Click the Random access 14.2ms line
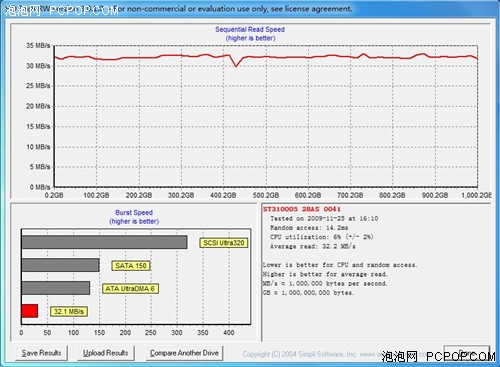Image resolution: width=500 pixels, height=367 pixels. pyautogui.click(x=309, y=228)
